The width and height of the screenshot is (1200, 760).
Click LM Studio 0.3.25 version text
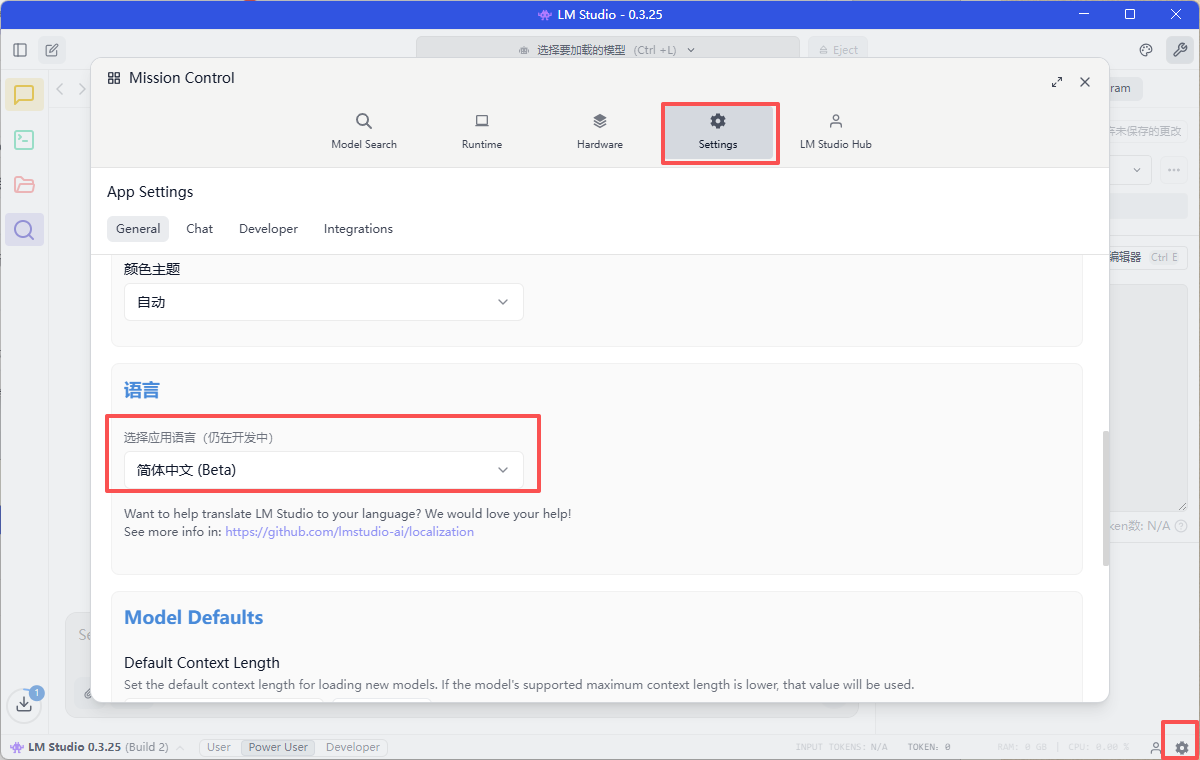click(x=74, y=747)
